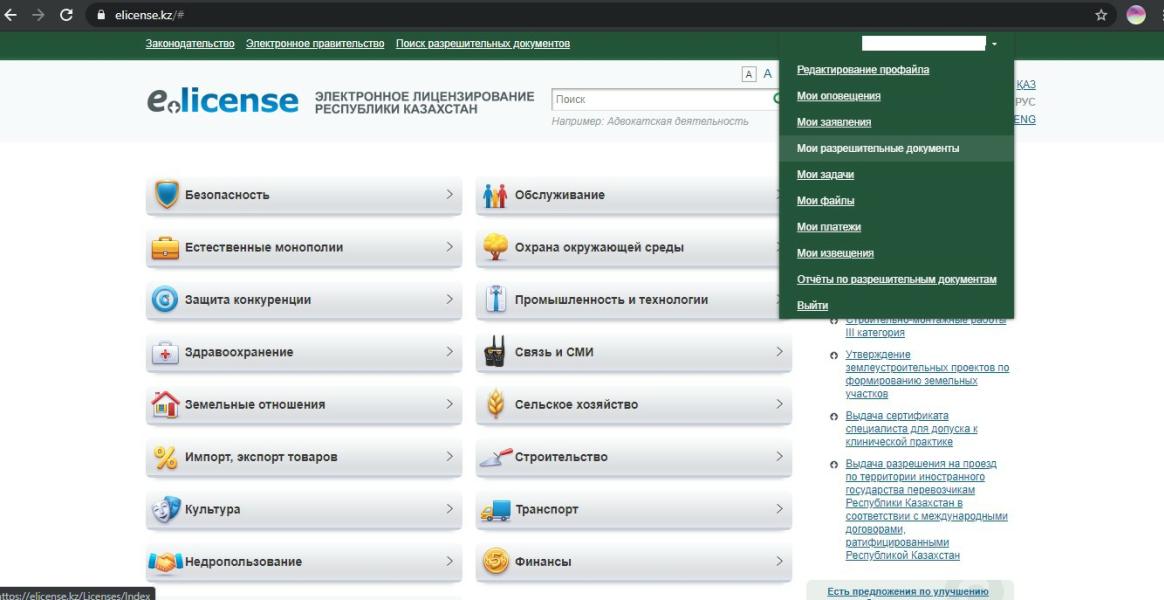Open Выдача сертификата специалиста link
Screen dimensions: 1164x600
(911, 428)
